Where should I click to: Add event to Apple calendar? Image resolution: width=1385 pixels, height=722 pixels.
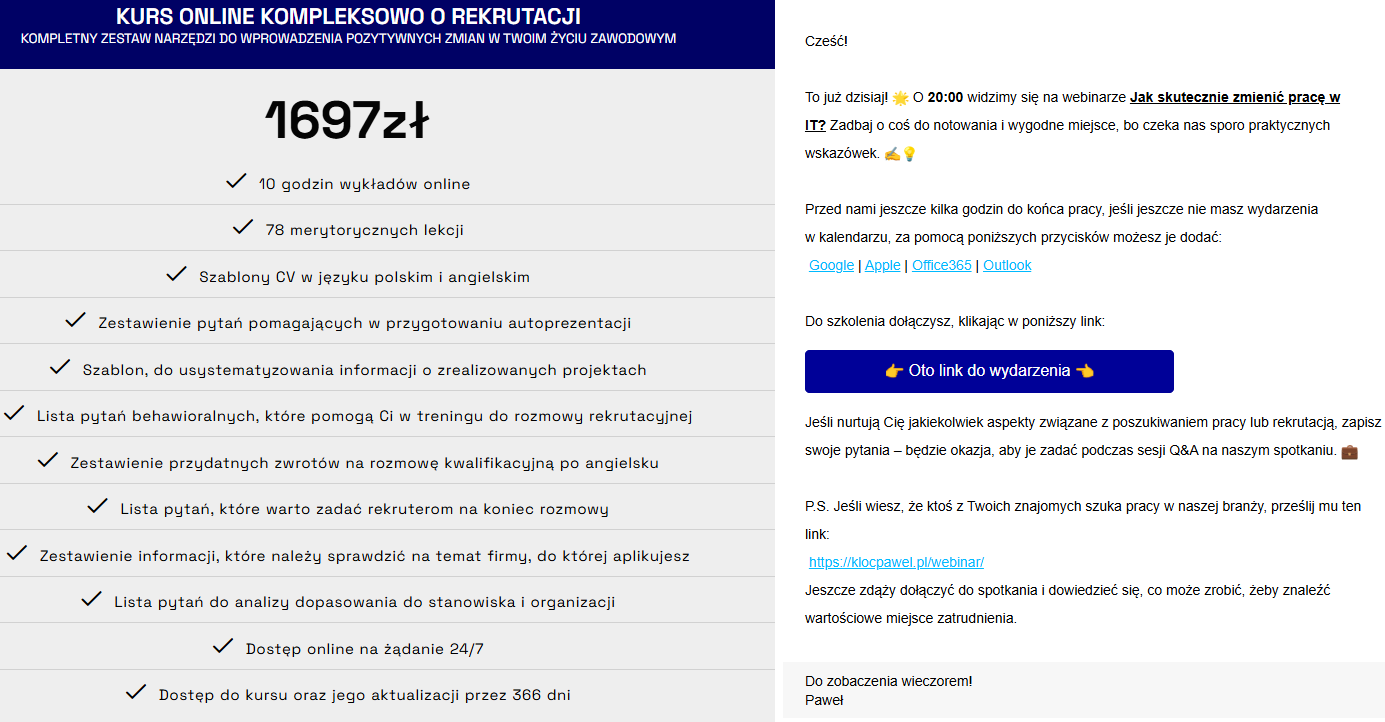click(x=882, y=265)
